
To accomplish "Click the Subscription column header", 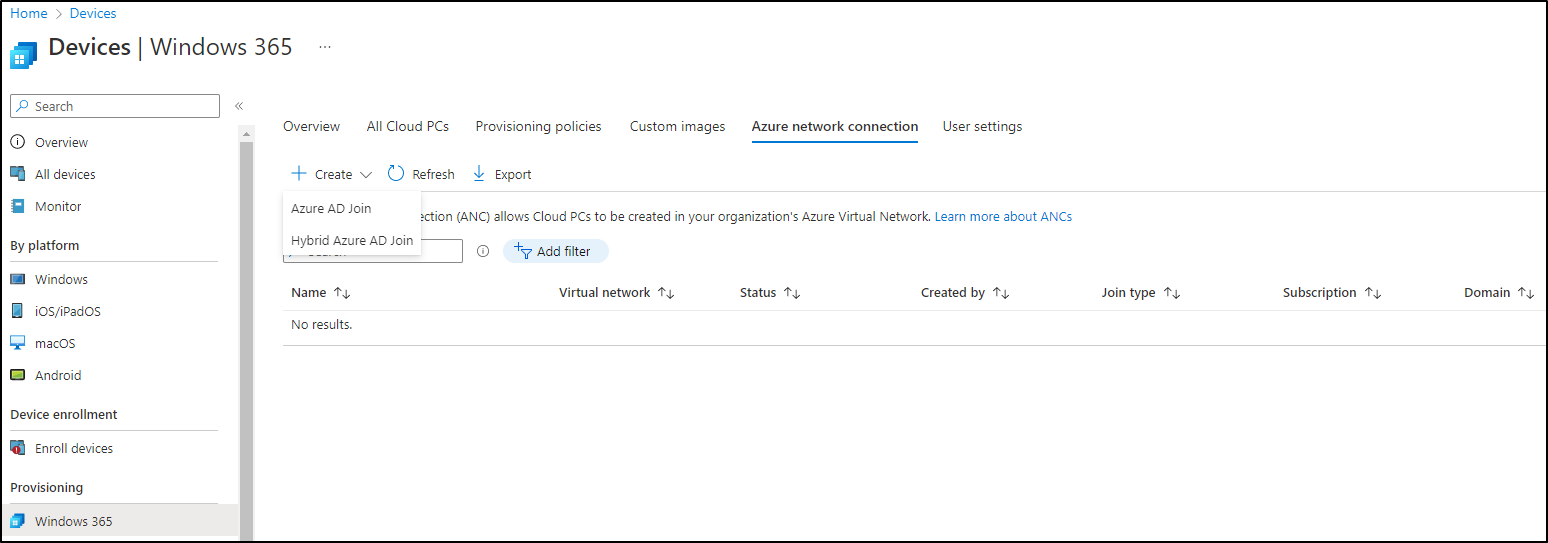I will [x=1319, y=293].
